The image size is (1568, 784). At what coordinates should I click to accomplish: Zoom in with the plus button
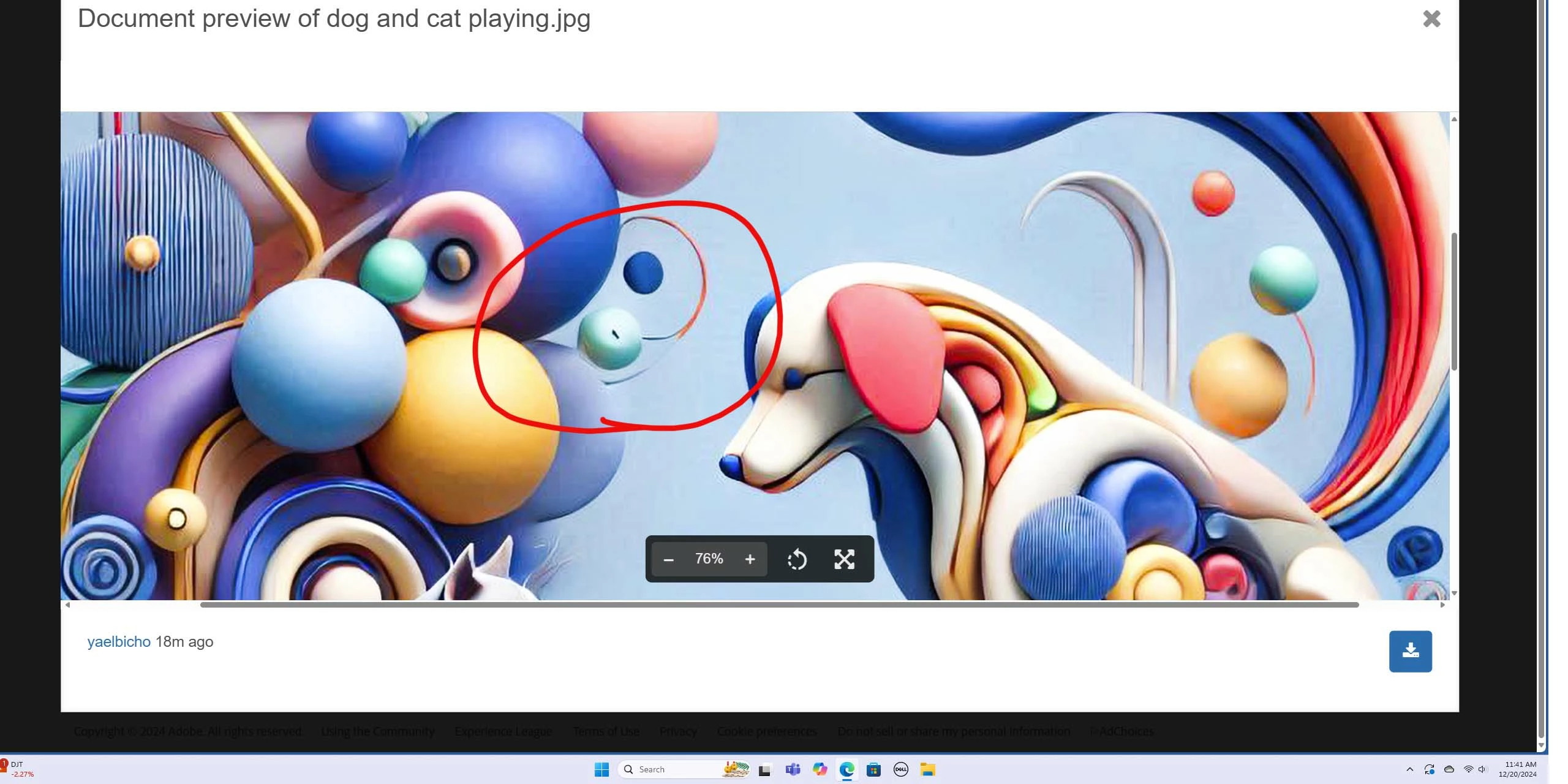click(x=750, y=559)
